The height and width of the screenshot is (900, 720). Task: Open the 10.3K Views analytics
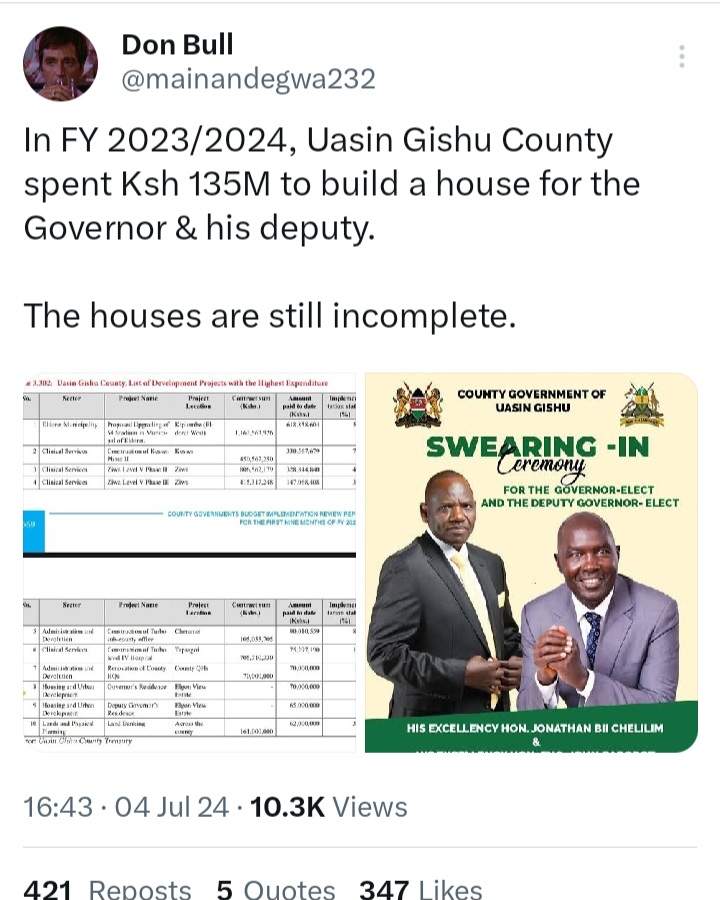click(328, 806)
